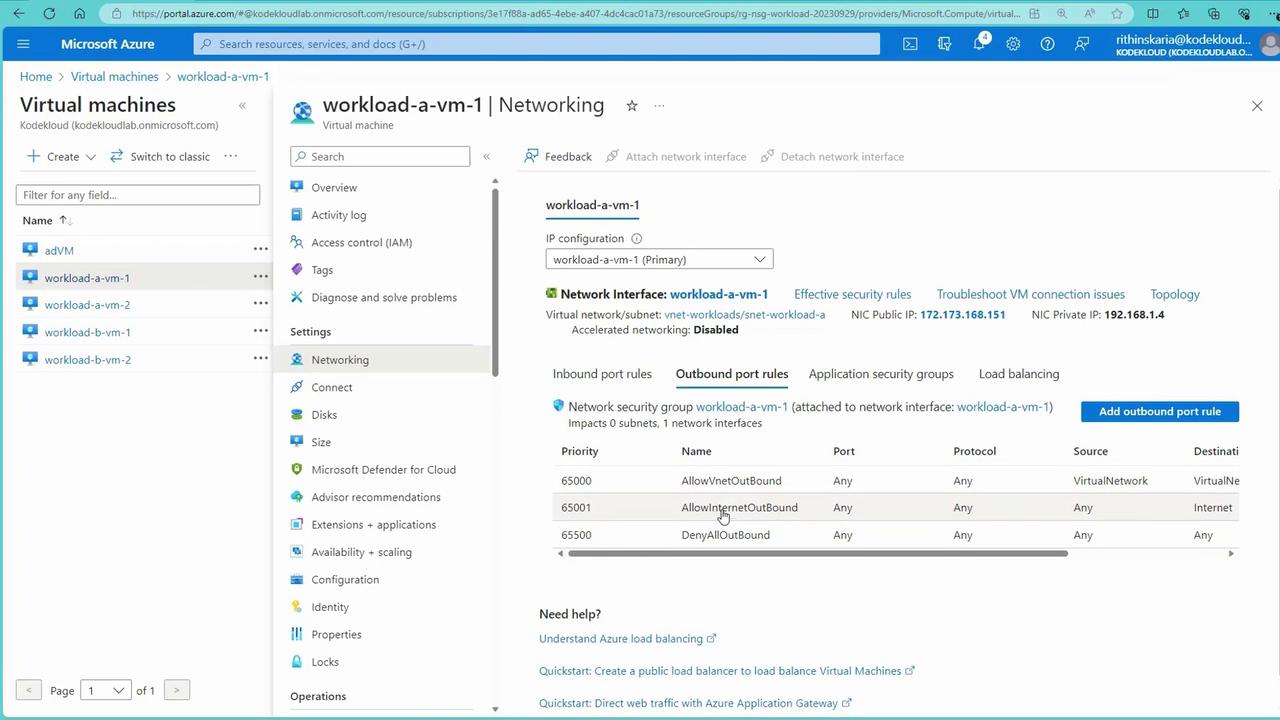Open the more commands ellipsis beside Switch to classic
This screenshot has height=720, width=1280.
tap(231, 156)
